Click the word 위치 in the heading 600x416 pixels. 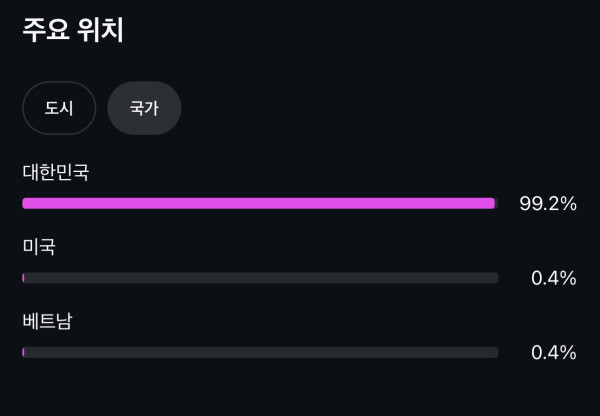(x=100, y=29)
